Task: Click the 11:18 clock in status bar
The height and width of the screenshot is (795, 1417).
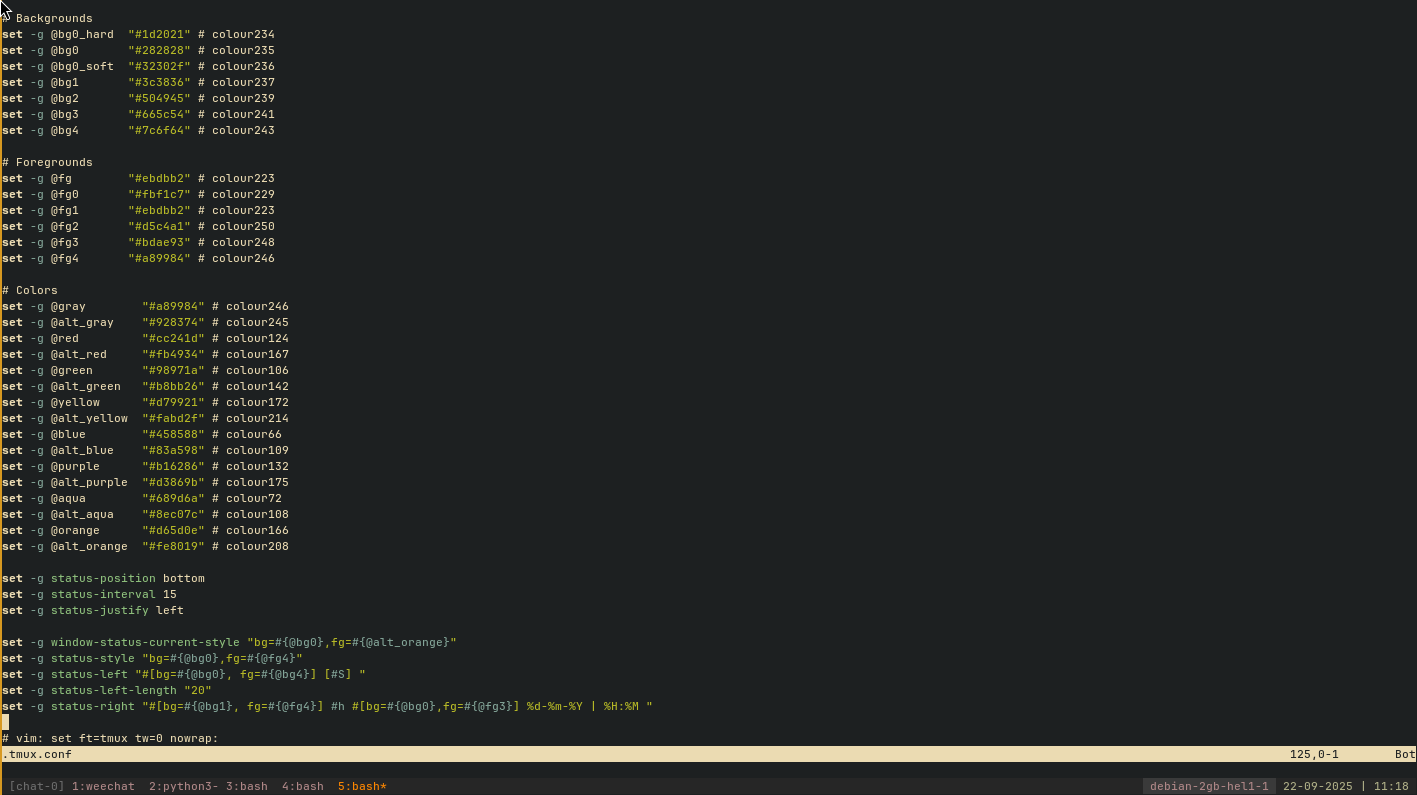Action: pos(1391,787)
